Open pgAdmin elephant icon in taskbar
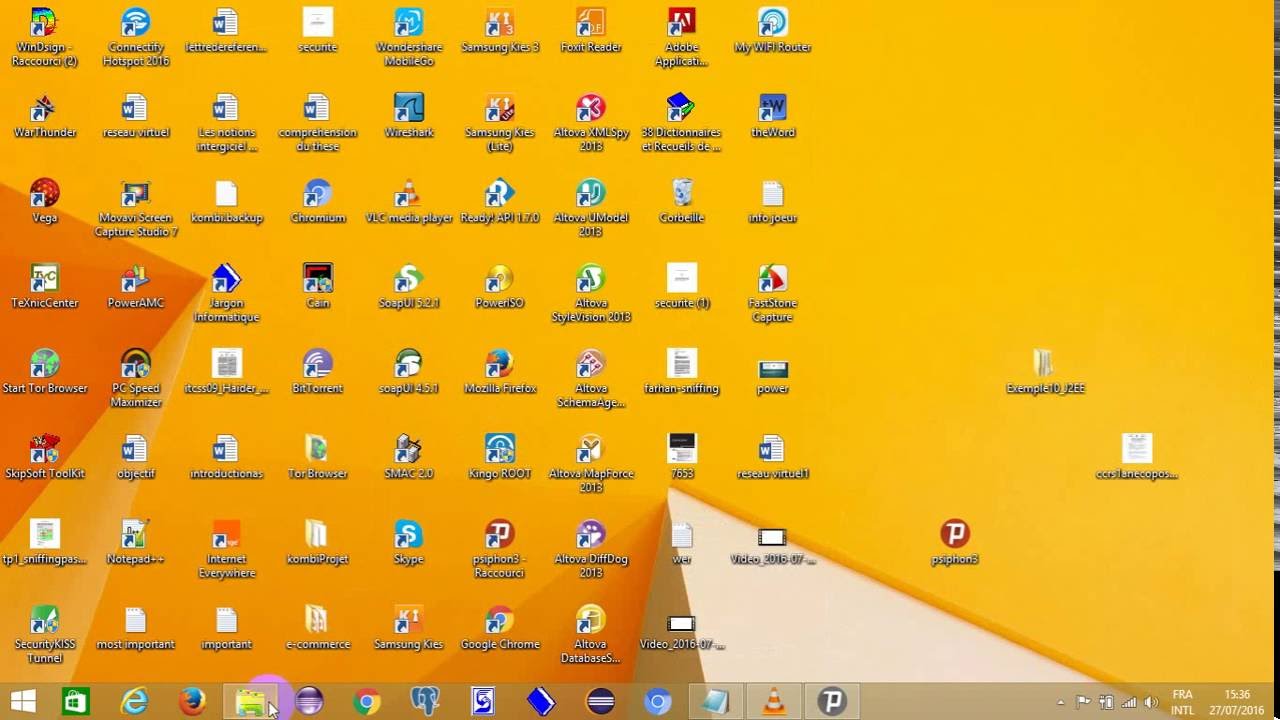The height and width of the screenshot is (720, 1280). point(425,702)
